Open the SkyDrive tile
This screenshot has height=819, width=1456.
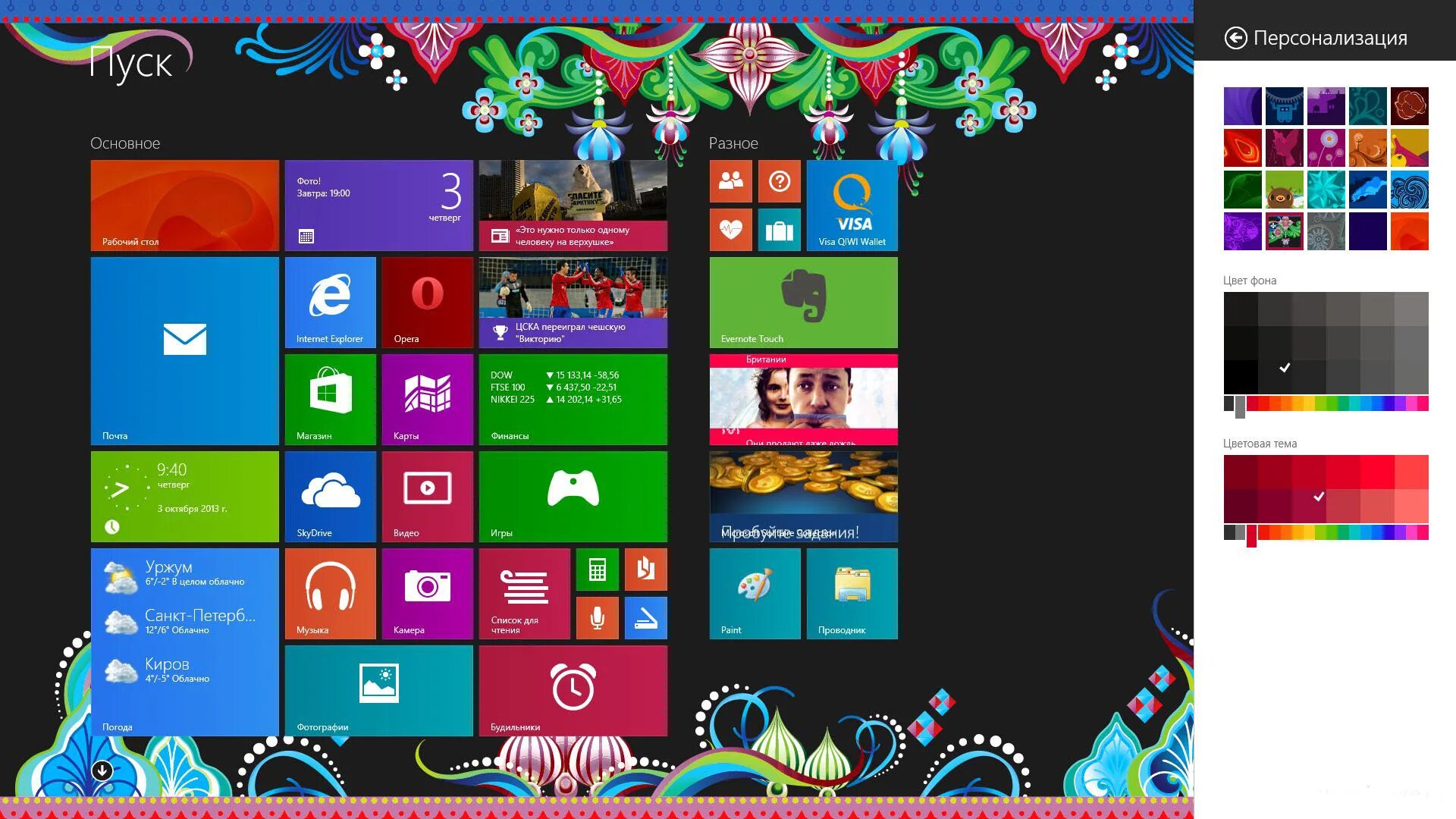330,496
